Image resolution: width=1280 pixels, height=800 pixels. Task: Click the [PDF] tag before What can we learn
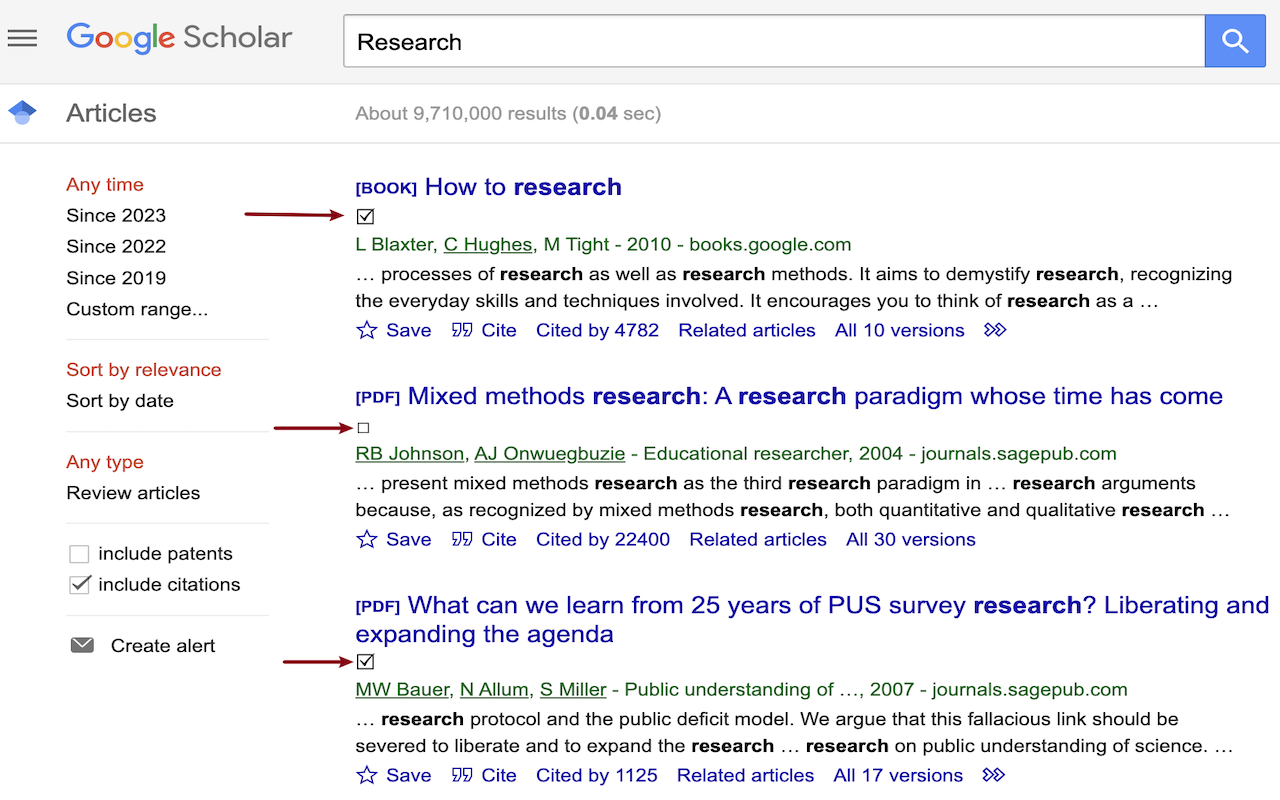(x=378, y=606)
